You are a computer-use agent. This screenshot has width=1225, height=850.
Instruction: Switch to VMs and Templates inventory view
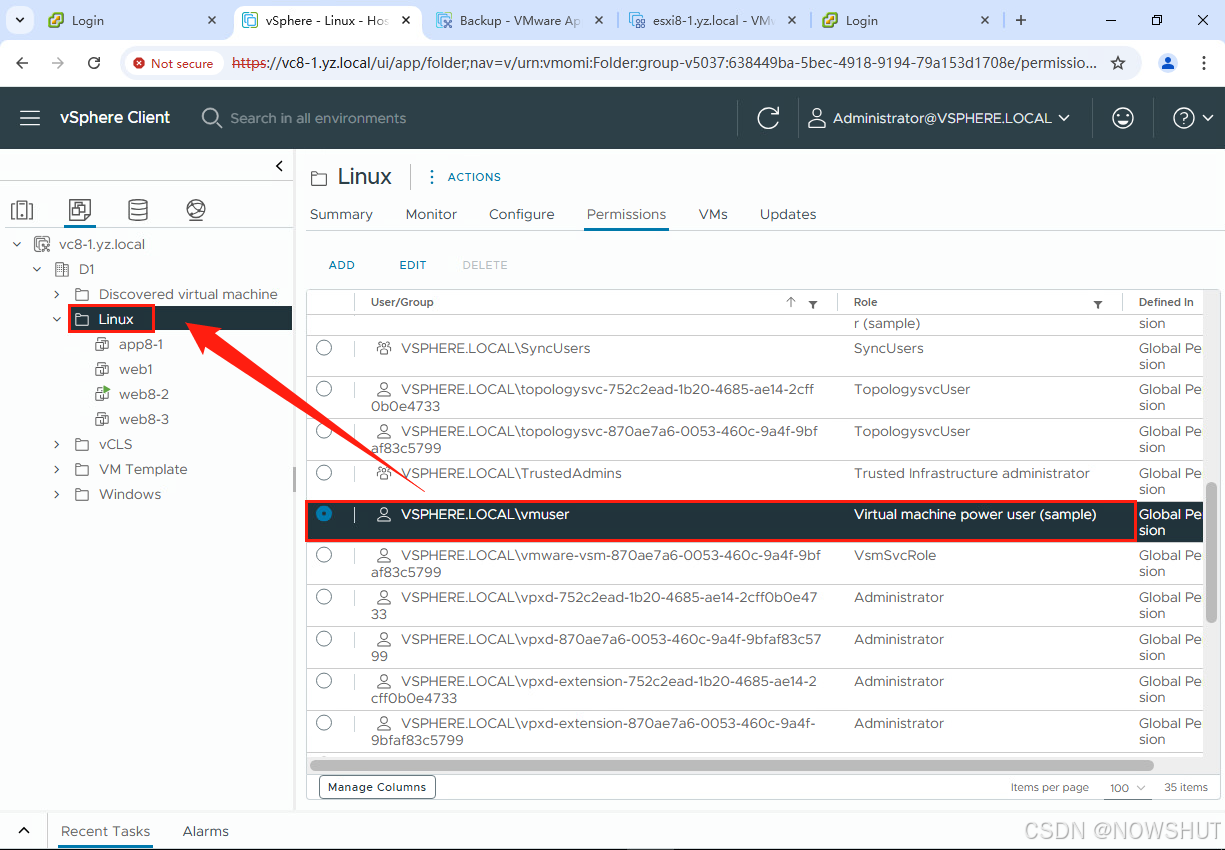tap(80, 210)
